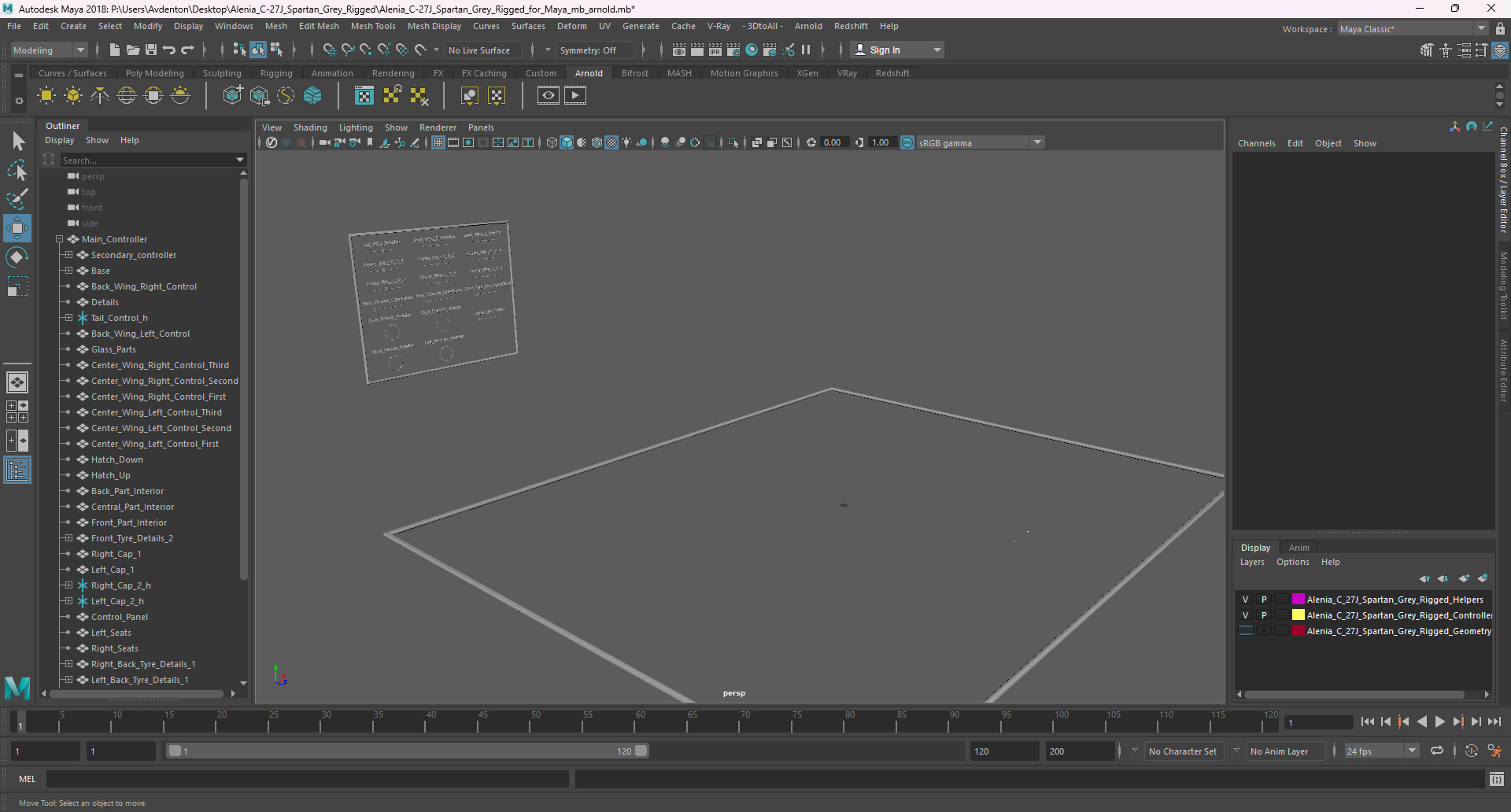Toggle auto keyframe button
This screenshot has width=1511, height=812.
point(1472,751)
